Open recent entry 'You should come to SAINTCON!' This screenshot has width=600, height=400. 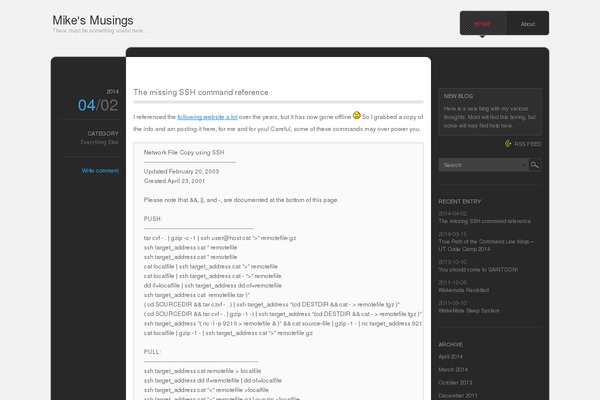(478, 270)
